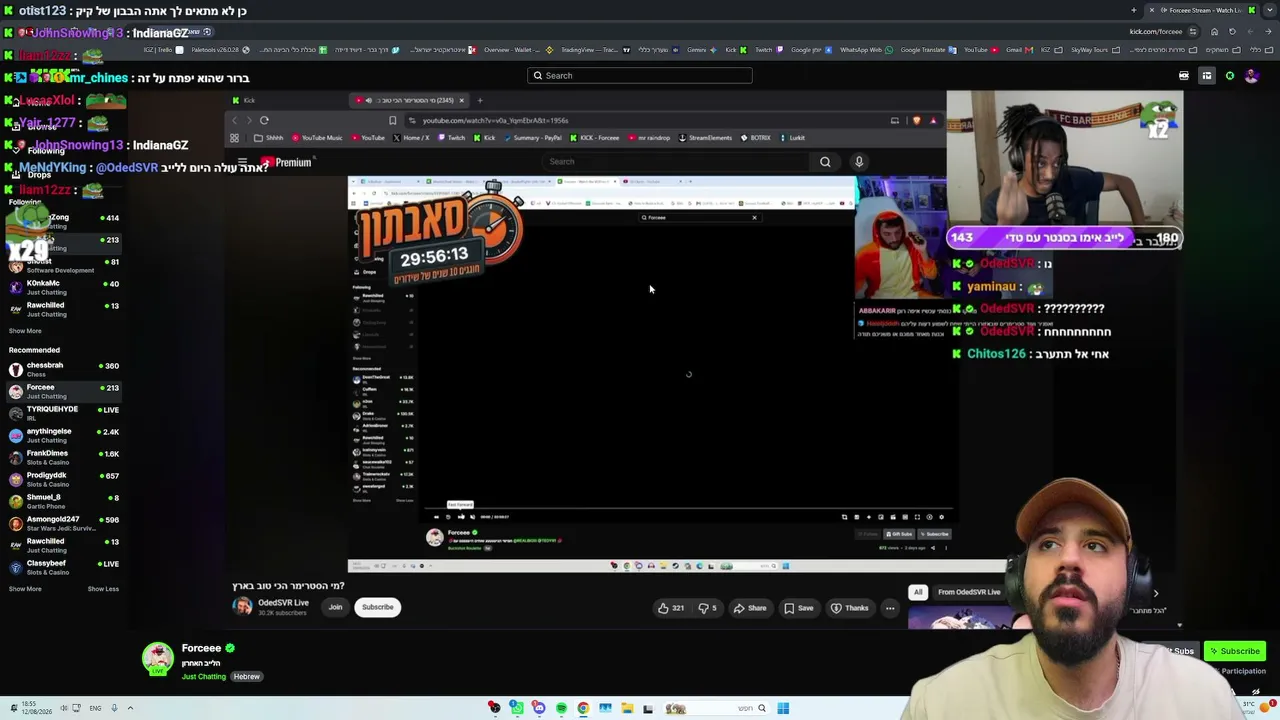Subscribe to OdedSVR Live on YouTube
The height and width of the screenshot is (720, 1280).
pos(378,607)
